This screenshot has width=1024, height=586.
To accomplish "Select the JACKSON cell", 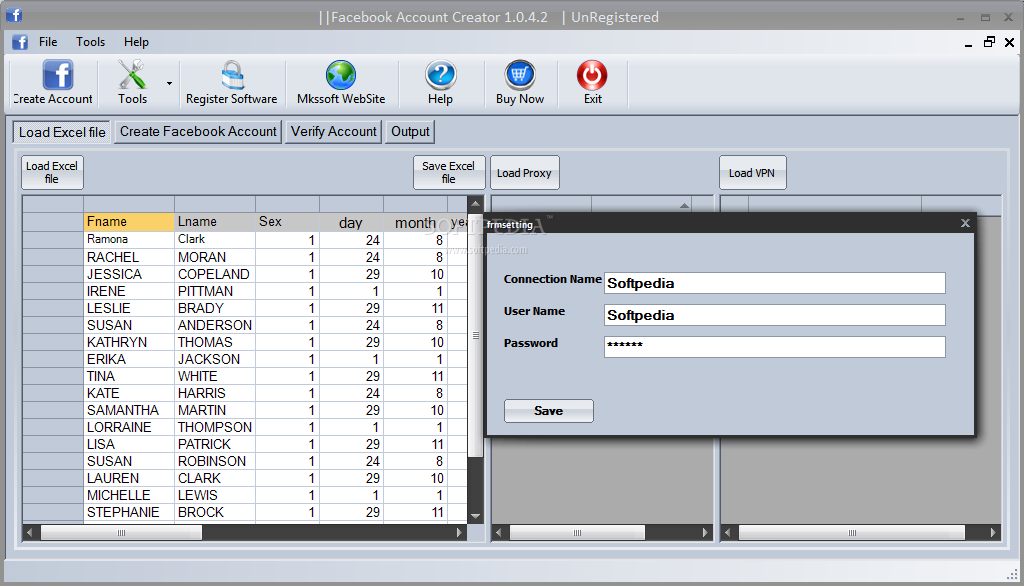I will (x=215, y=359).
